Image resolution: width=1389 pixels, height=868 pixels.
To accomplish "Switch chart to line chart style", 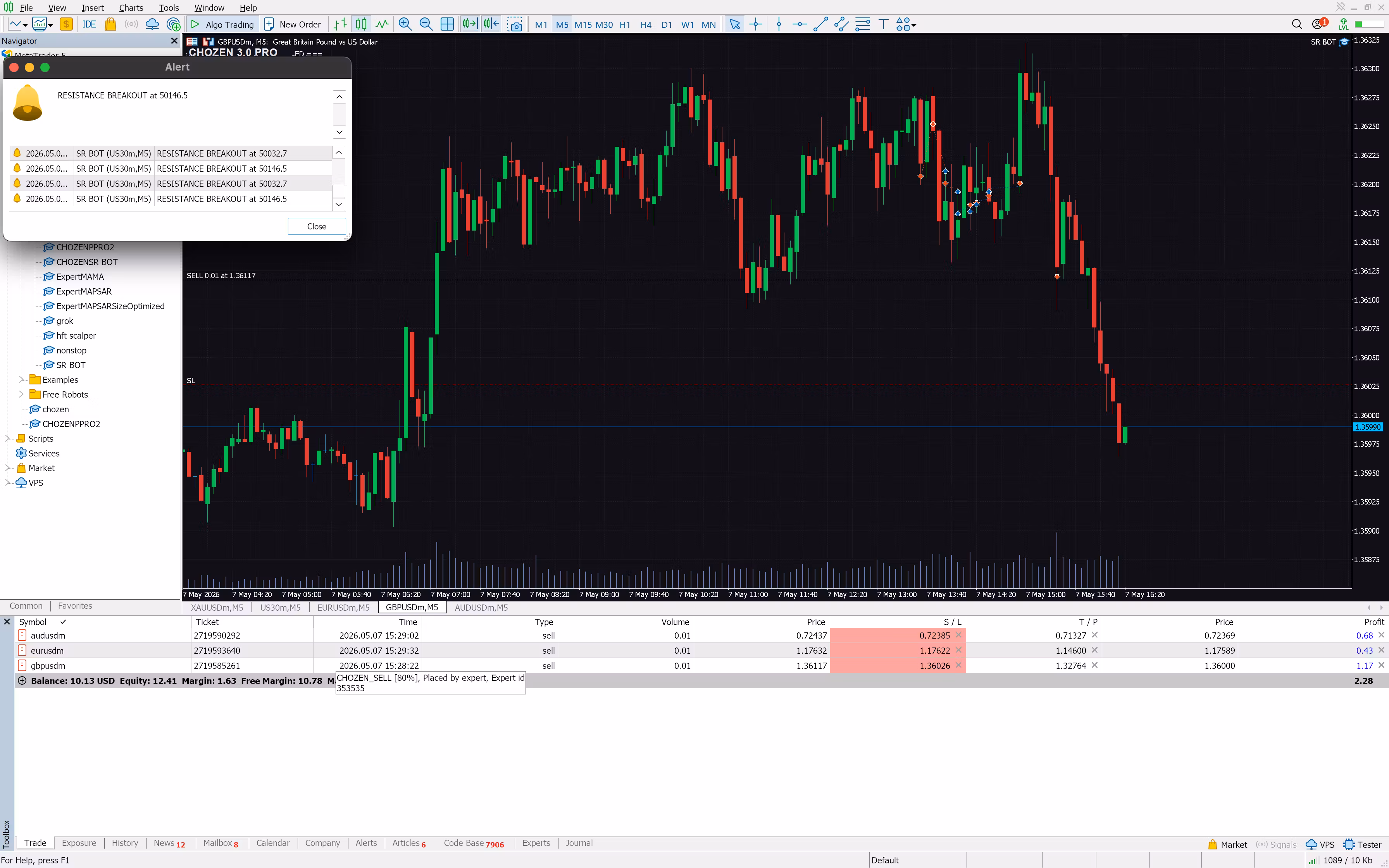I will pos(382,24).
